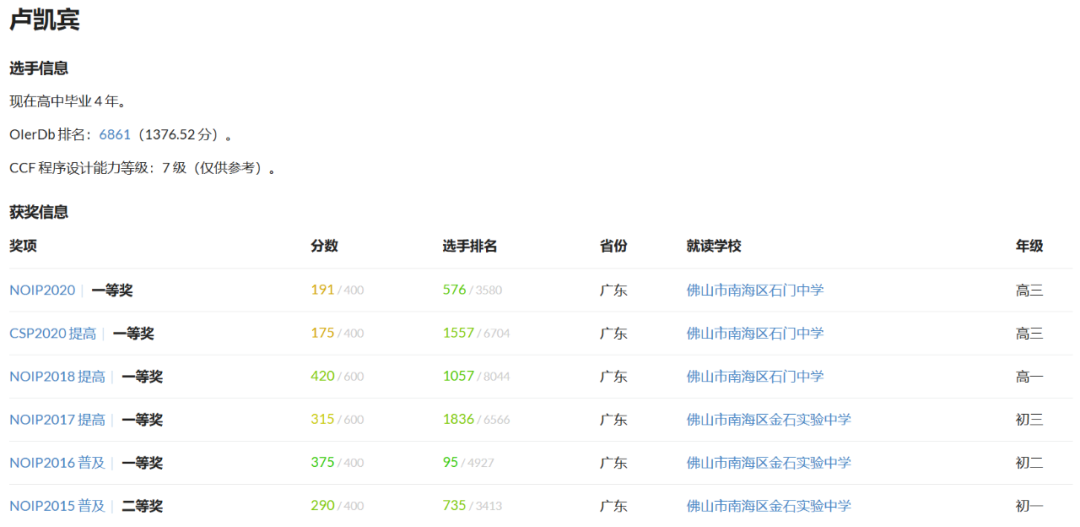The width and height of the screenshot is (1080, 527).
Task: Open 佛山市南海区石门中学 in the CSP2020 row
Action: click(755, 333)
